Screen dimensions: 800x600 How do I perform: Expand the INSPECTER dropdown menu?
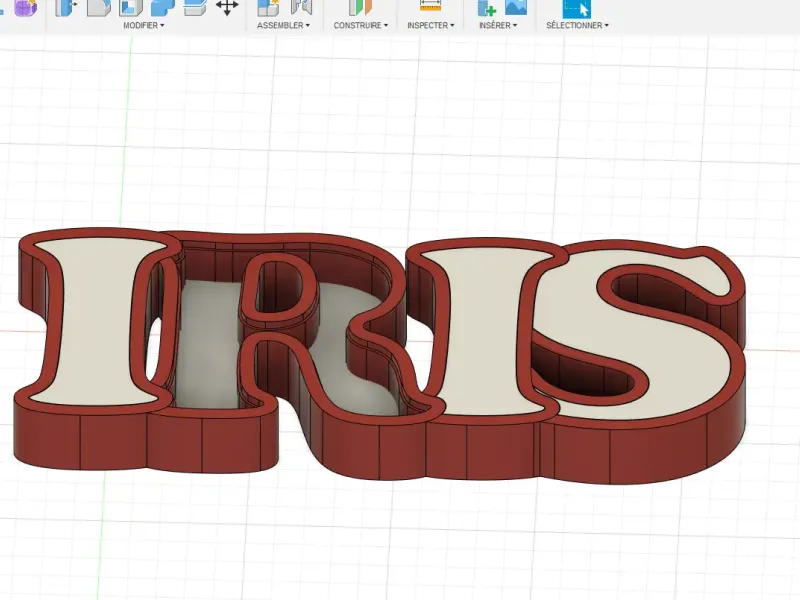click(431, 25)
